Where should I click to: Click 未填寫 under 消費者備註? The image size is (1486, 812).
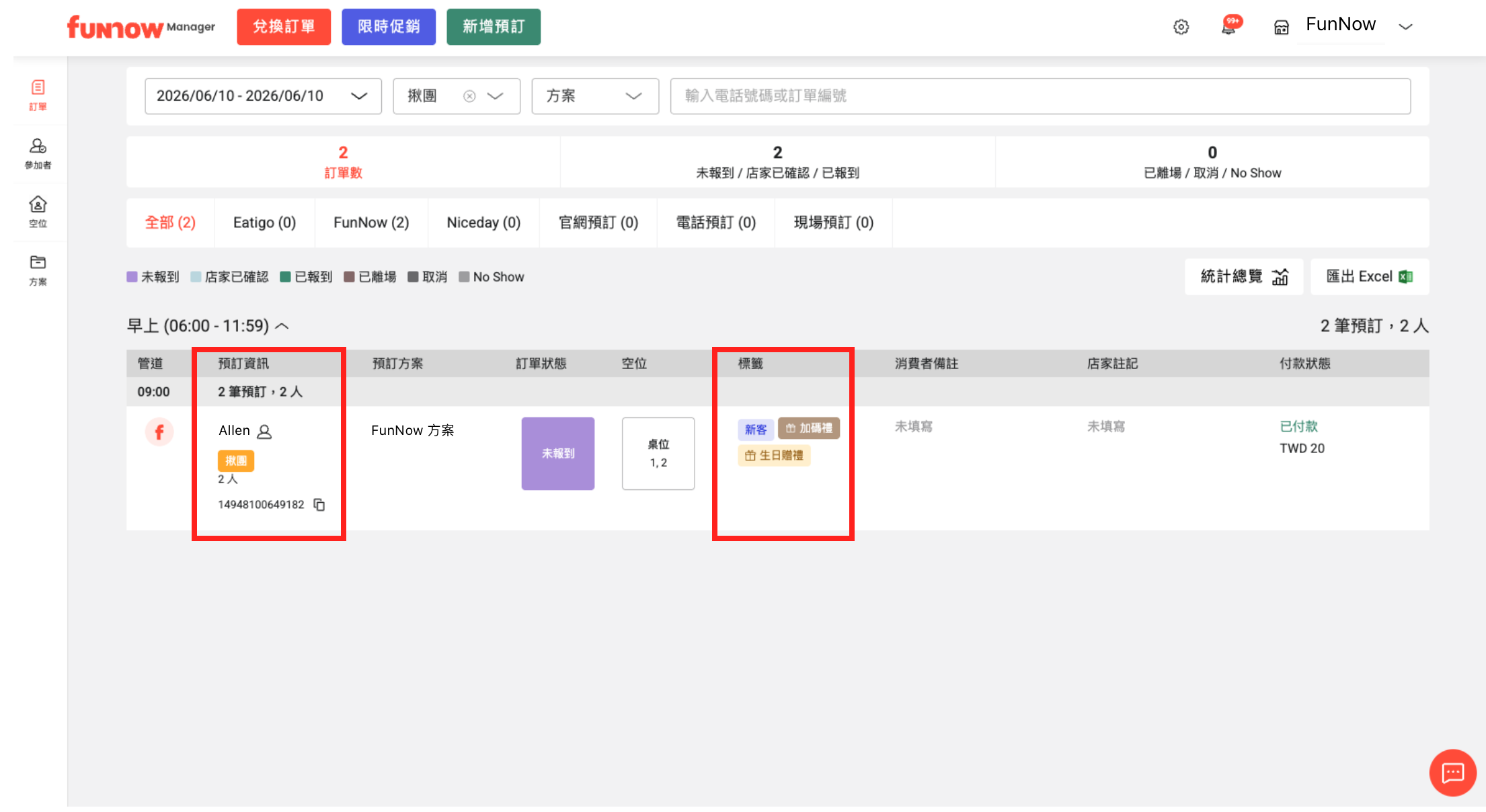pyautogui.click(x=914, y=427)
